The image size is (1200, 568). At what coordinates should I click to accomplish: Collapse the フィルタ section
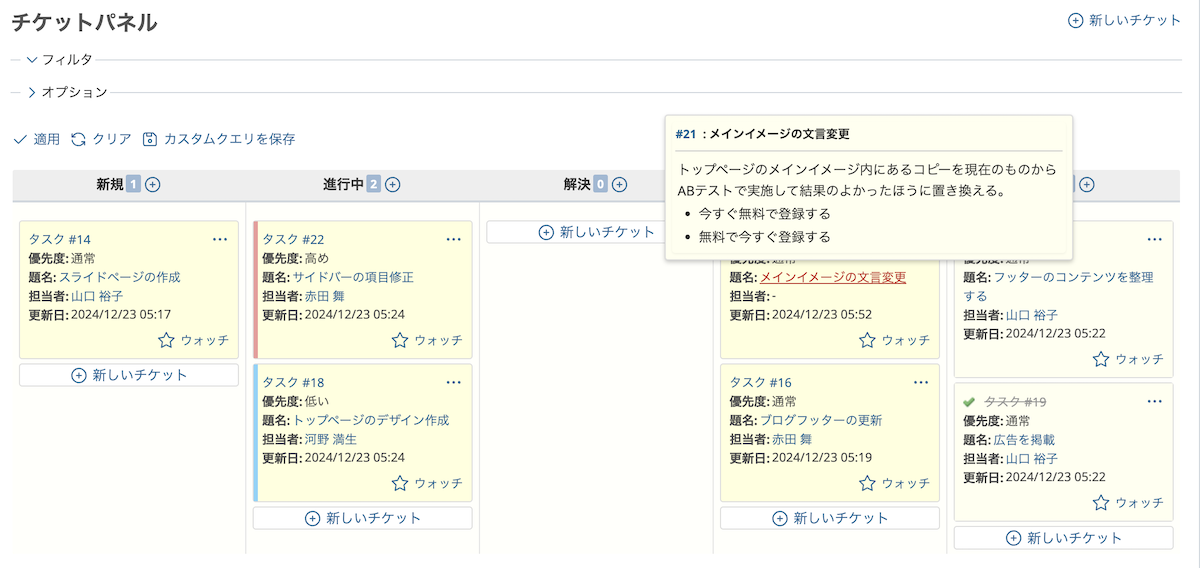(x=33, y=60)
